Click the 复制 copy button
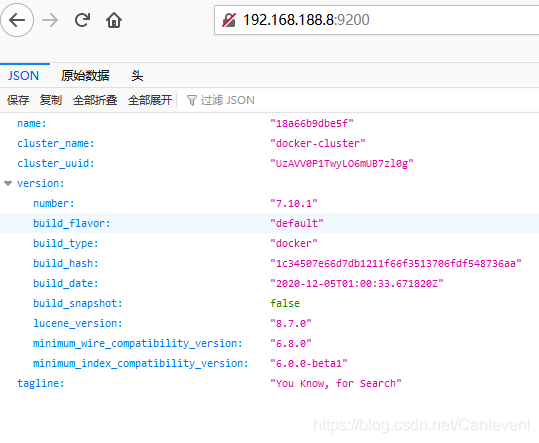Image resolution: width=539 pixels, height=443 pixels. click(51, 100)
